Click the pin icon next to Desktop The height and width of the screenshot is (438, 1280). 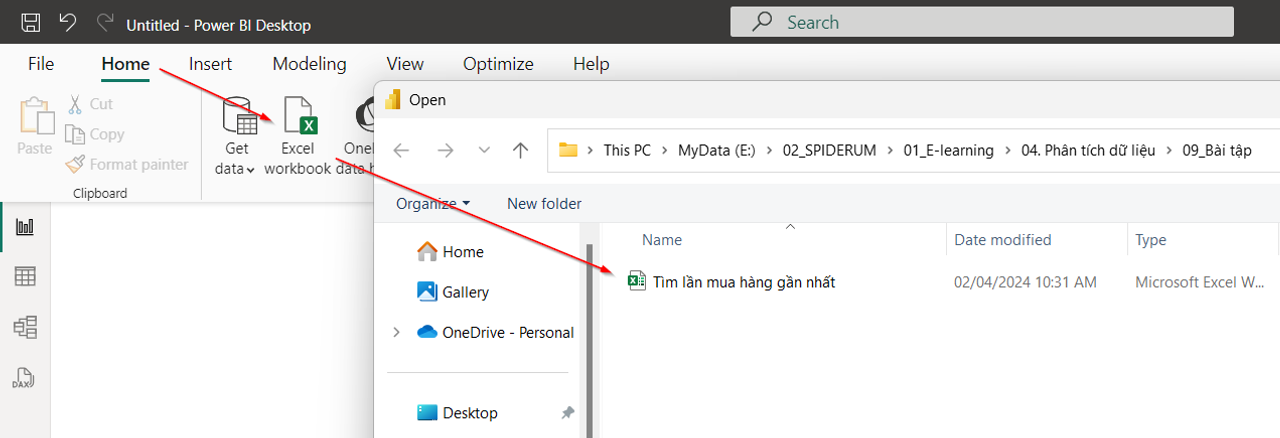coord(568,413)
